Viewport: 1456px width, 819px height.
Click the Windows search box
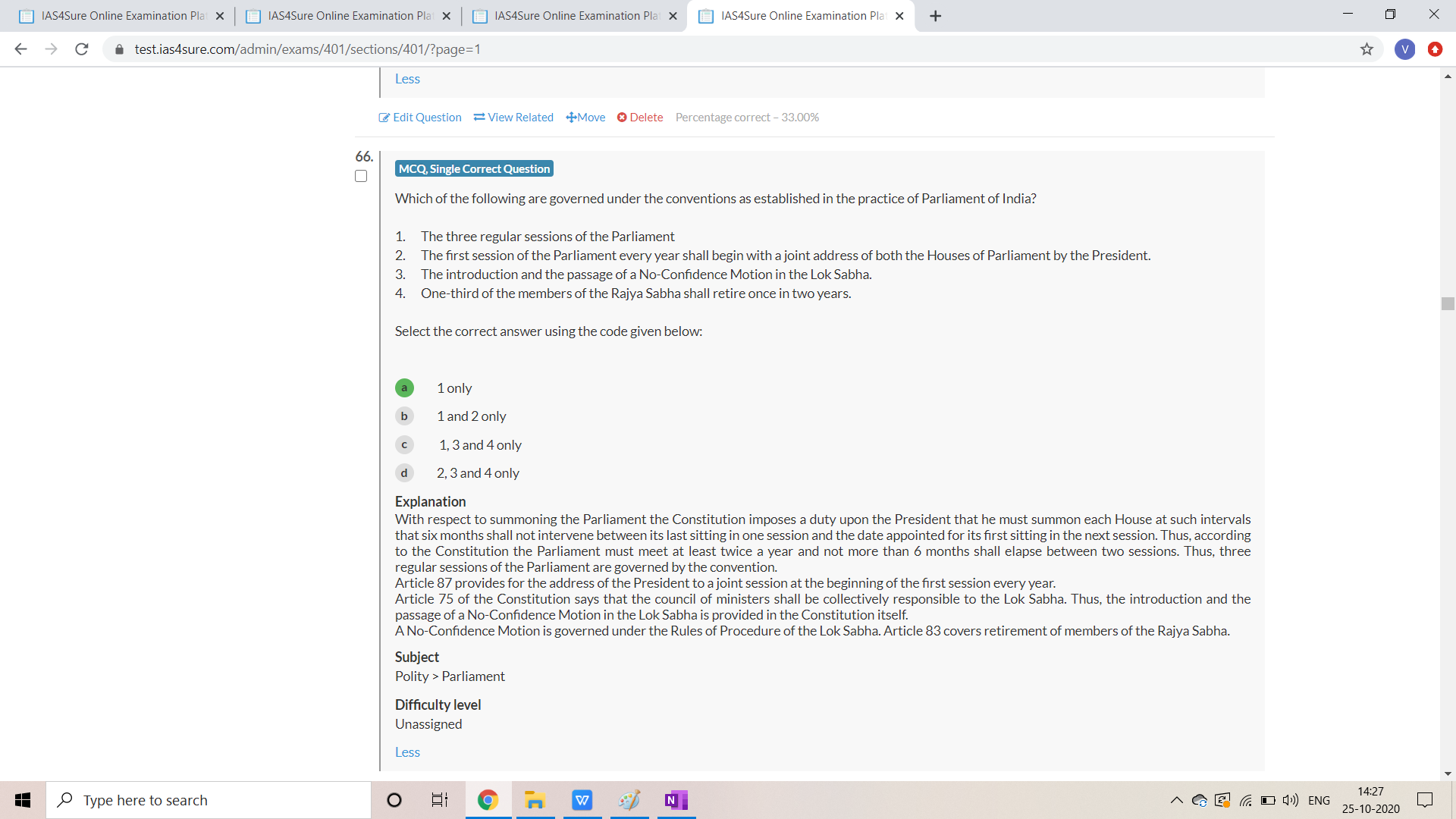pos(209,800)
